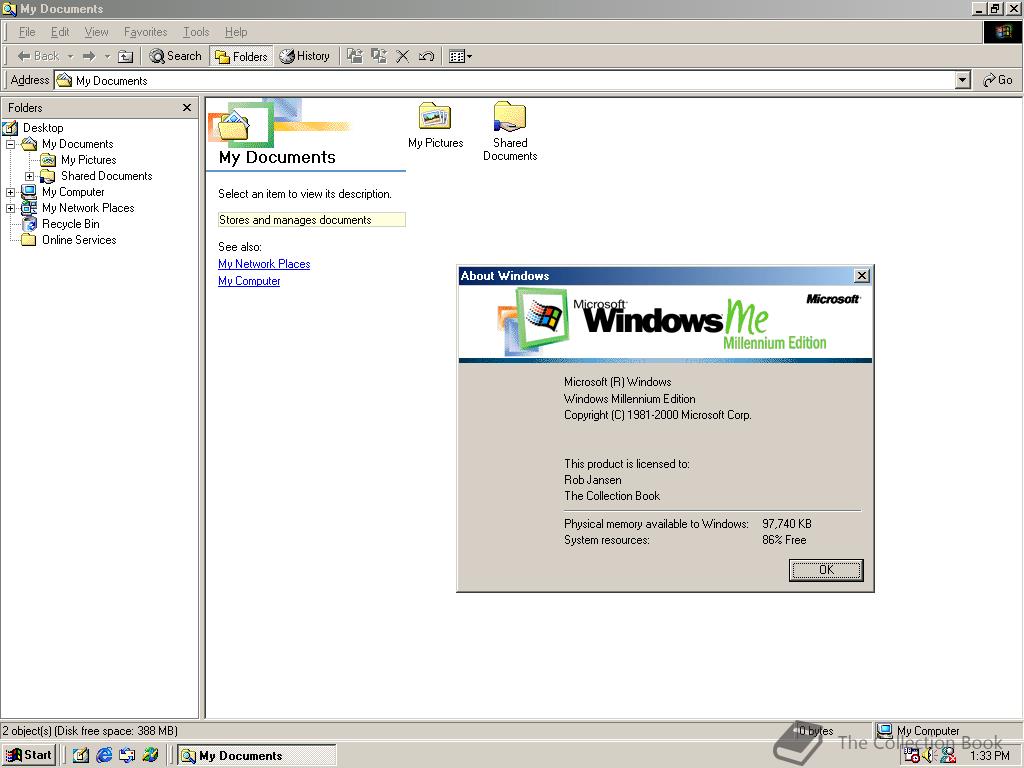Click Show Desktop quick launch icon
The image size is (1024, 768).
pyautogui.click(x=81, y=755)
